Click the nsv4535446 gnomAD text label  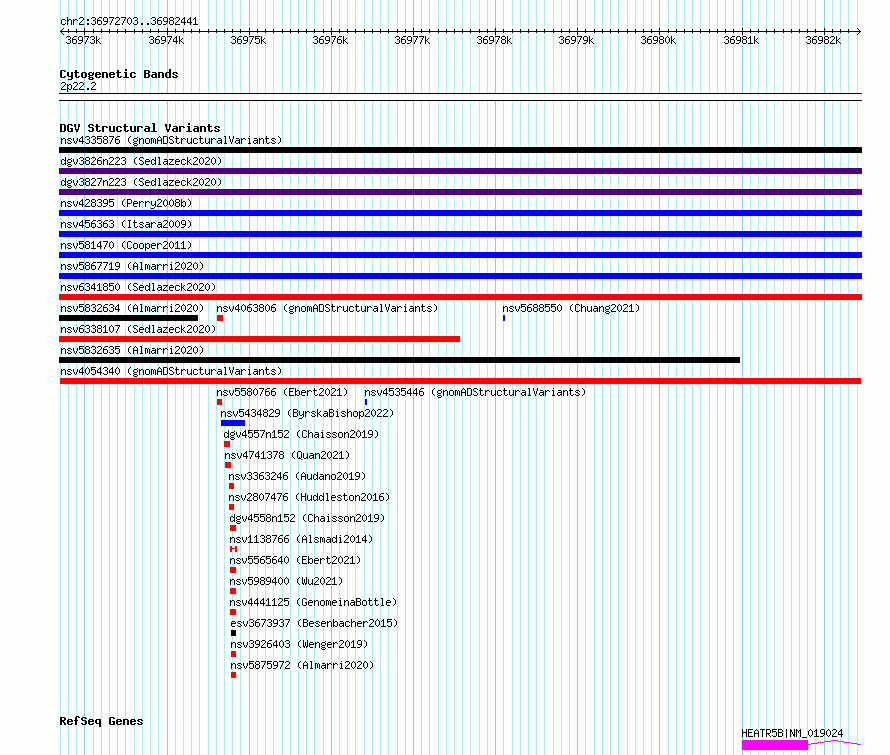pos(475,392)
